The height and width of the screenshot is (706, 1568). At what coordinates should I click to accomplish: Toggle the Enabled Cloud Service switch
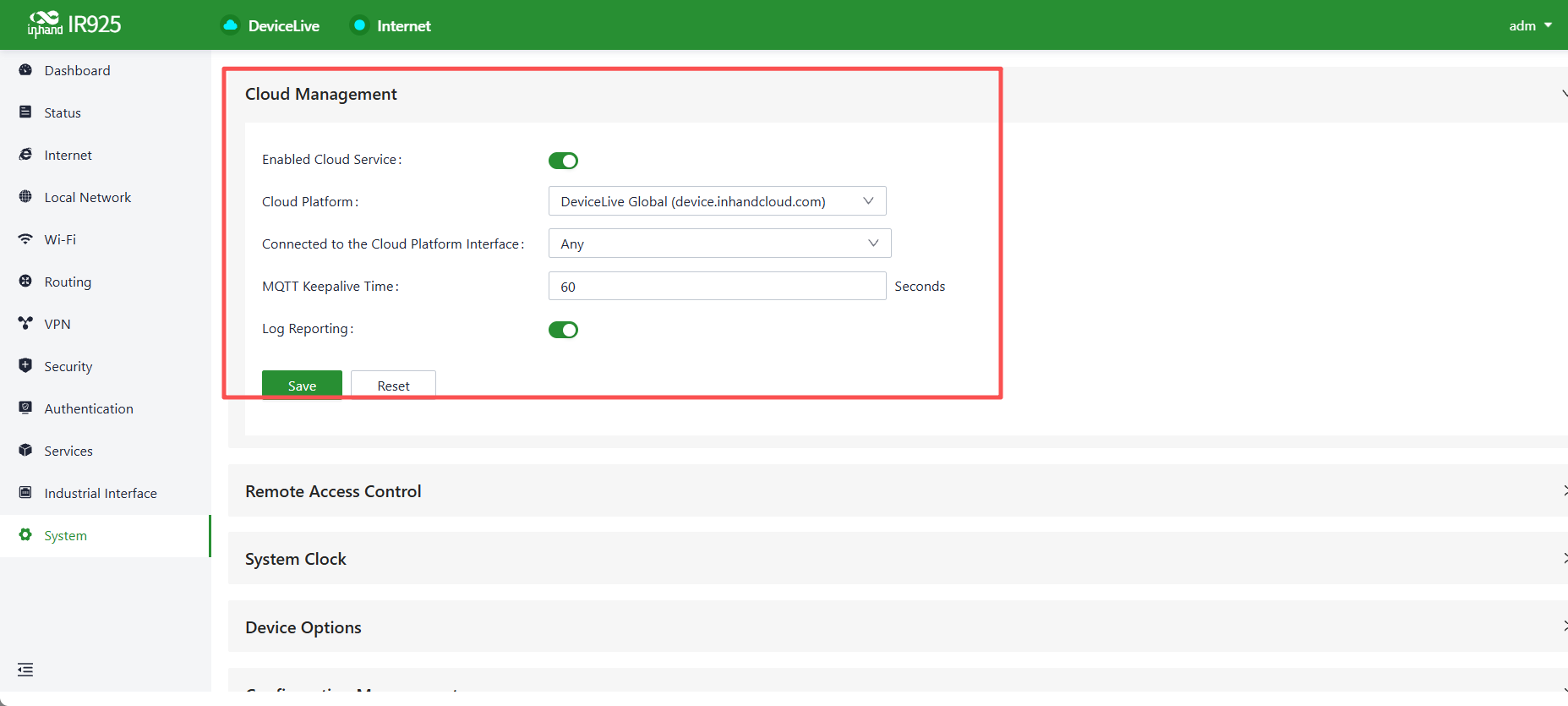pos(563,161)
